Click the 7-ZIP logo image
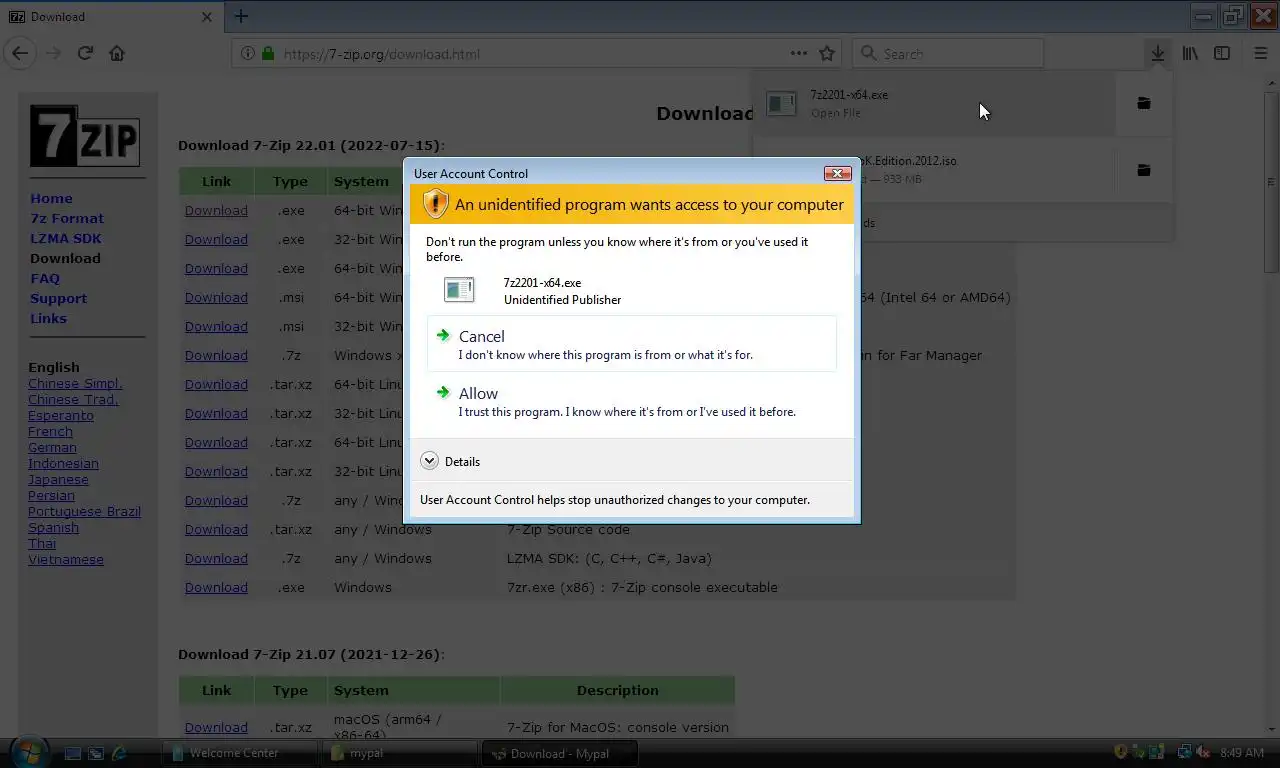The image size is (1280, 768). [84, 136]
